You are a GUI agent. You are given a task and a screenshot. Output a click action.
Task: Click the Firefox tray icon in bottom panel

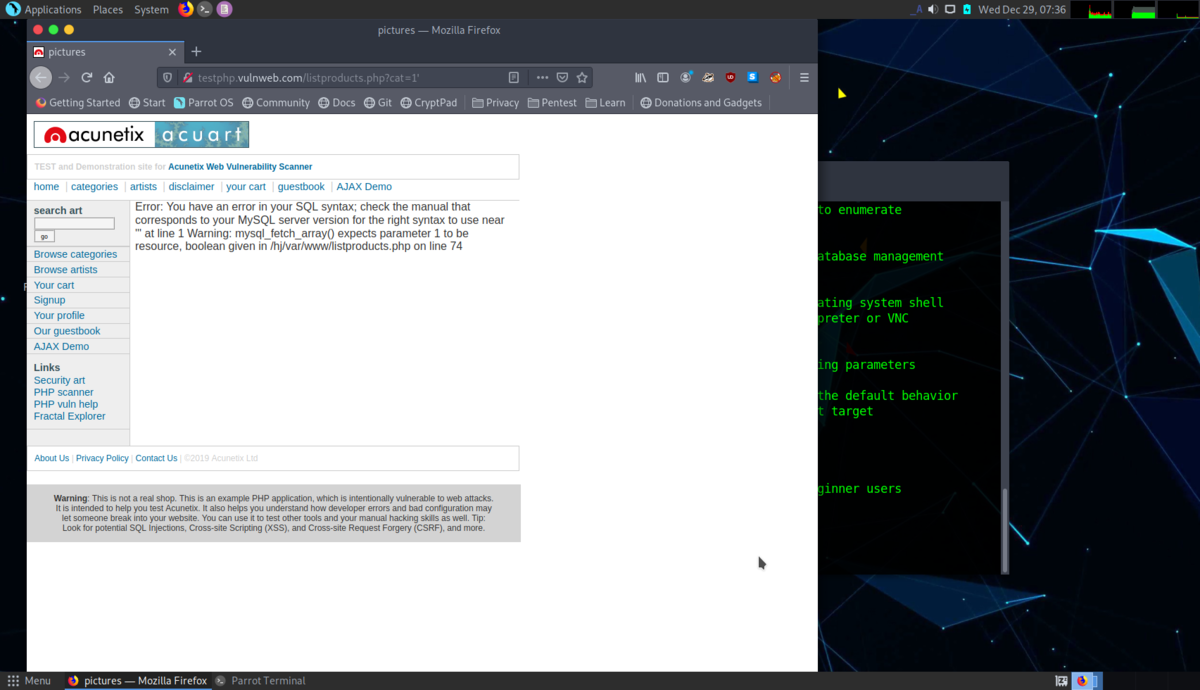click(x=1082, y=681)
